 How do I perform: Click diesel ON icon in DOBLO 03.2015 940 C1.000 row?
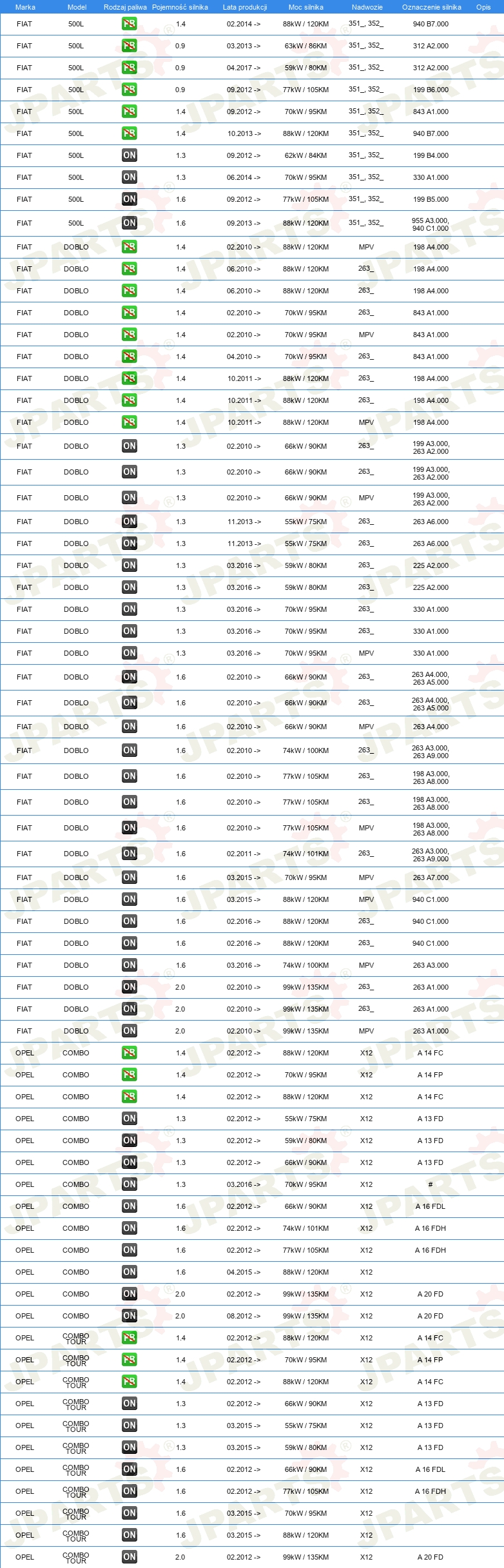(129, 899)
